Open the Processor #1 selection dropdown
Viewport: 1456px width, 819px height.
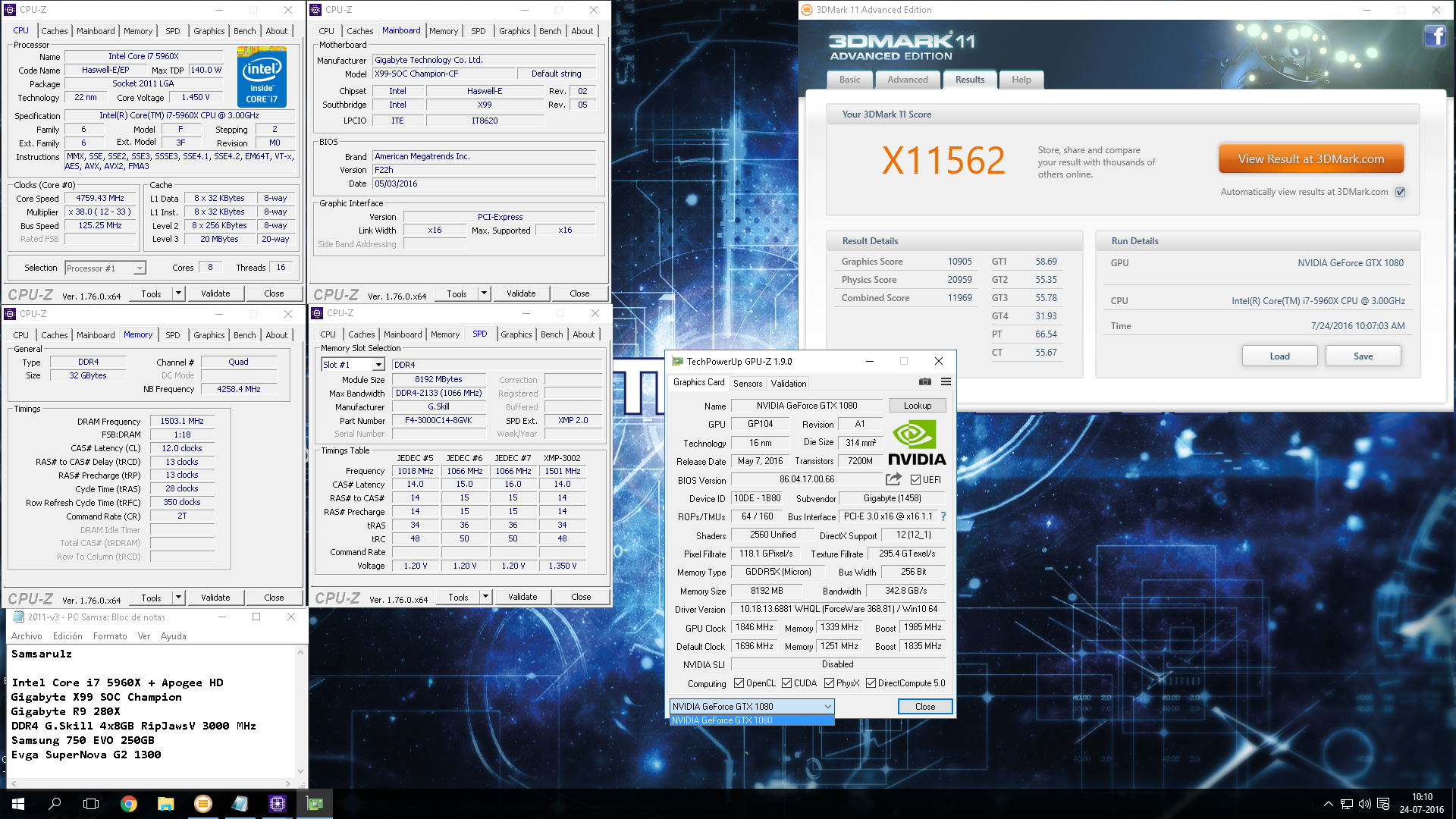point(105,268)
